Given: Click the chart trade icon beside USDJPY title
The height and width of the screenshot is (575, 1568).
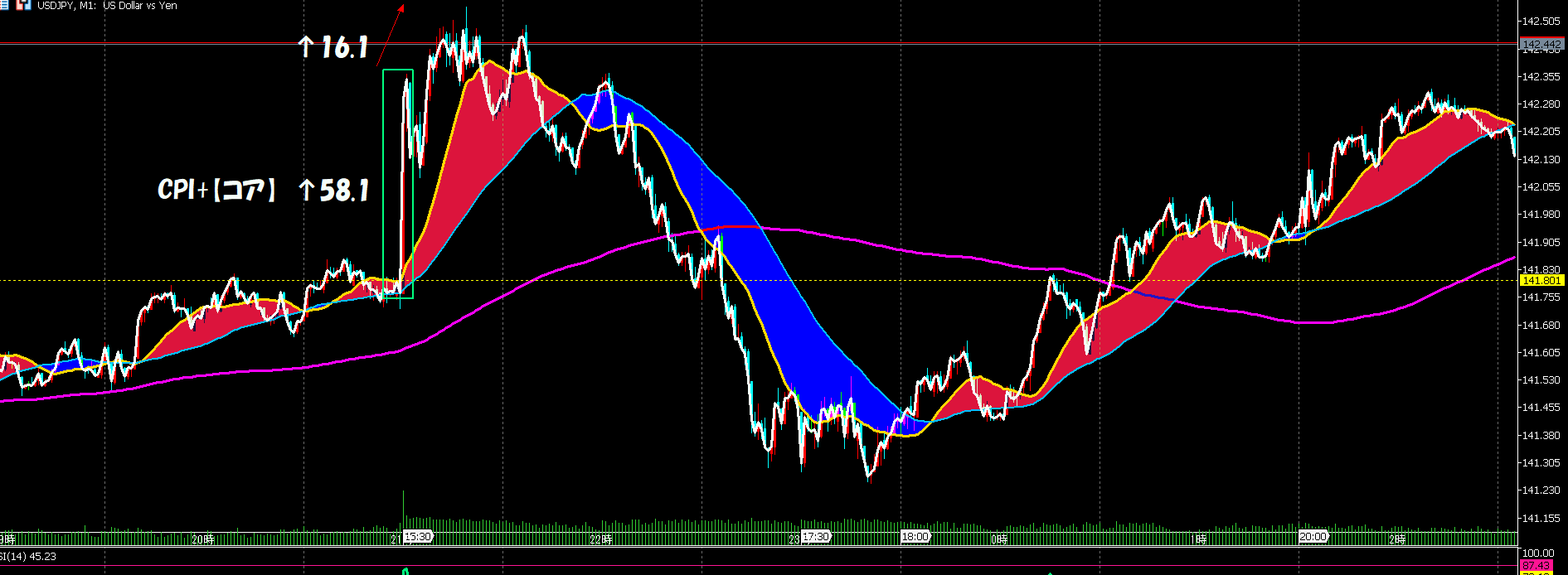Looking at the screenshot, I should click(23, 5).
